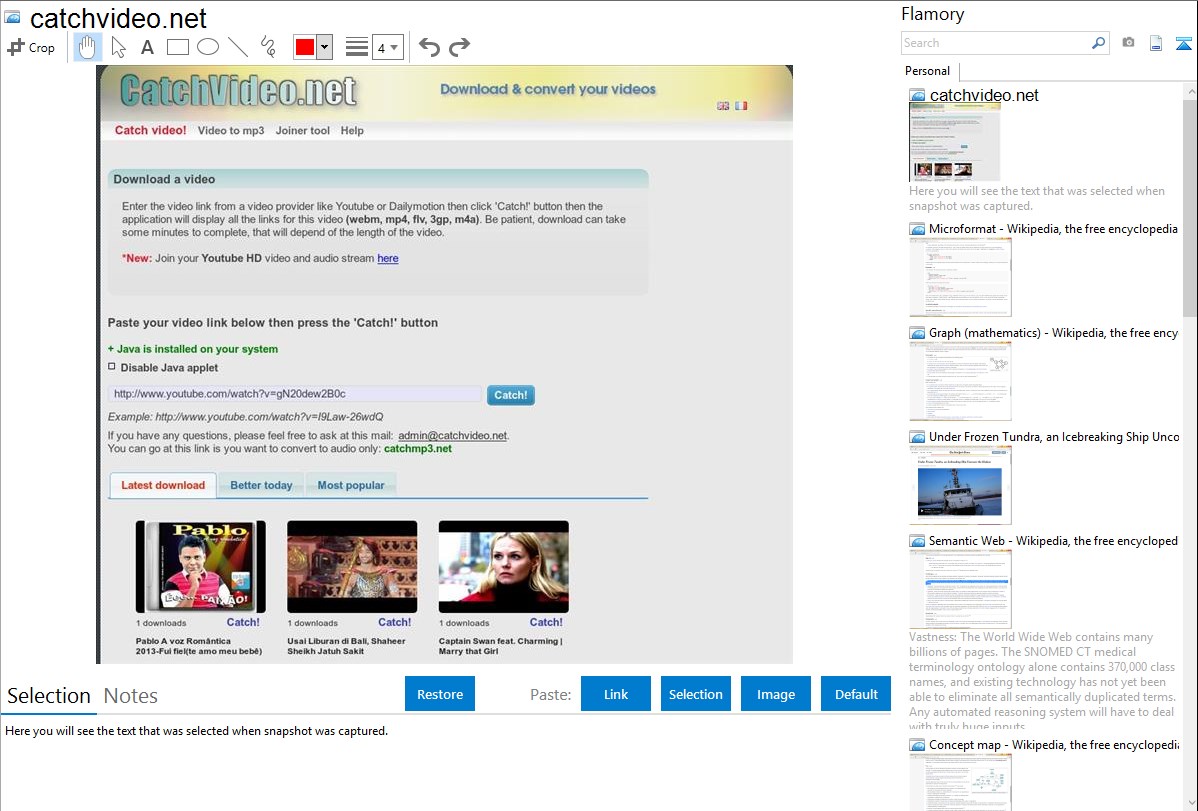Click the Restore button

440,694
